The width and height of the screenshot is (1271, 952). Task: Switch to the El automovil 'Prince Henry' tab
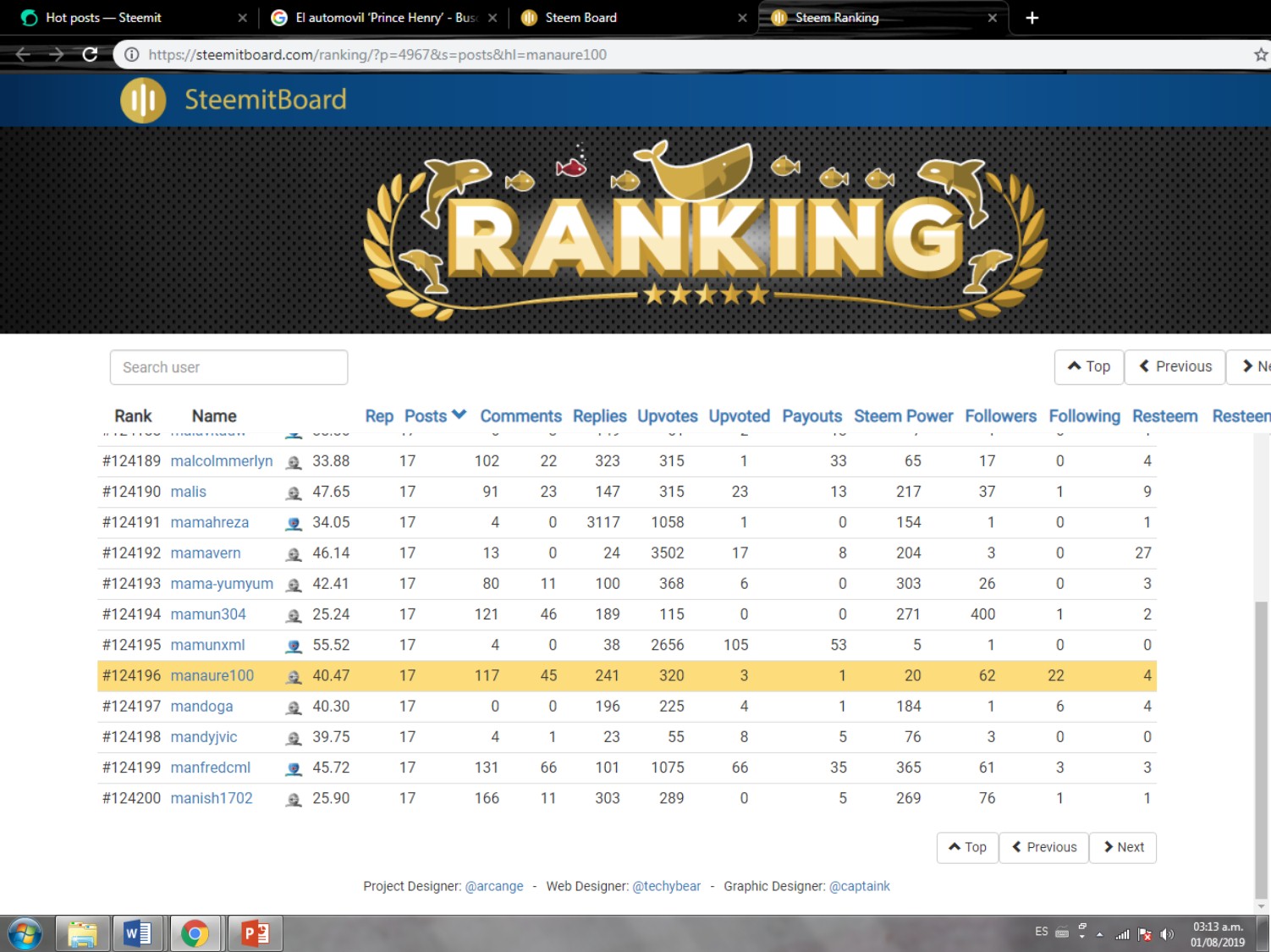coord(386,18)
